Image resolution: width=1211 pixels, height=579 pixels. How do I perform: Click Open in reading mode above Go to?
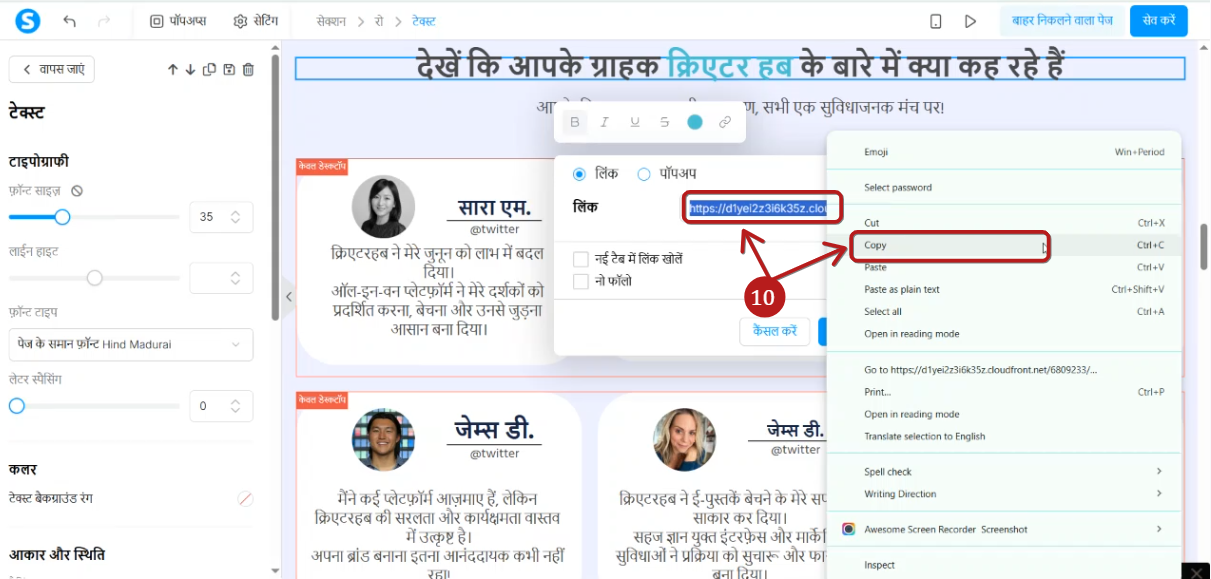(1004, 334)
